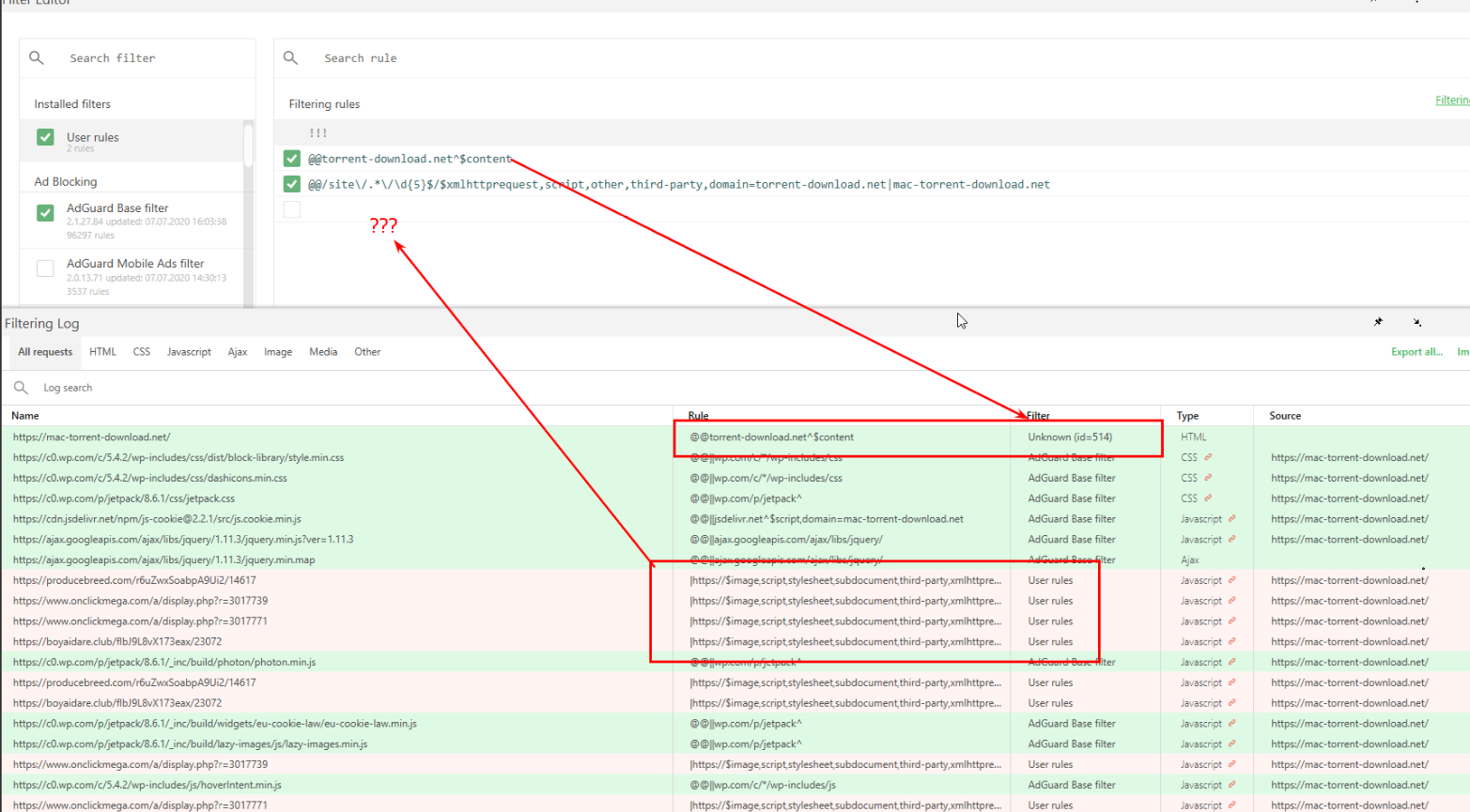Click the Ajax type cell in jquery.min.map row
Screen dimensions: 1470x812
(1190, 559)
